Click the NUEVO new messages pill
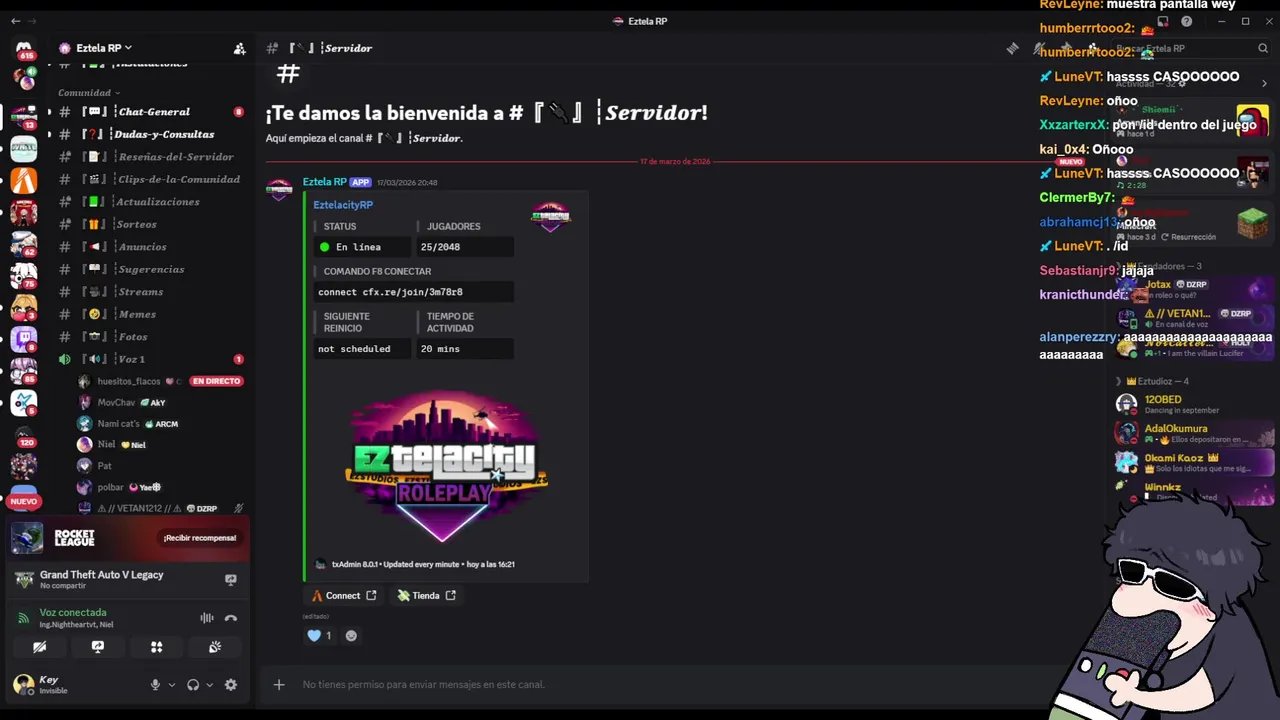This screenshot has width=1280, height=720. click(1070, 161)
